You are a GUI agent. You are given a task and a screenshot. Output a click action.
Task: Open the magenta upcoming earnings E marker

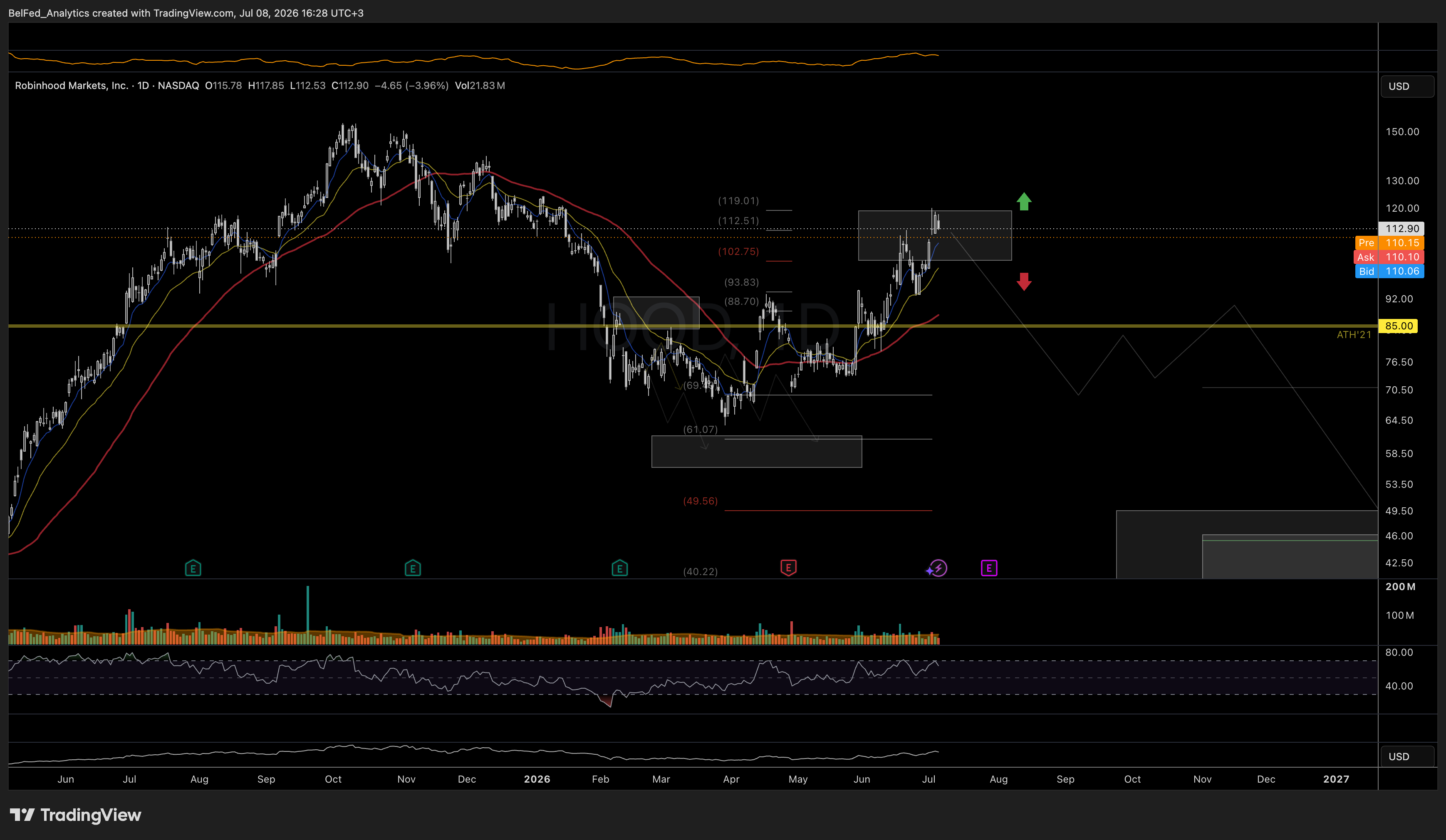989,568
